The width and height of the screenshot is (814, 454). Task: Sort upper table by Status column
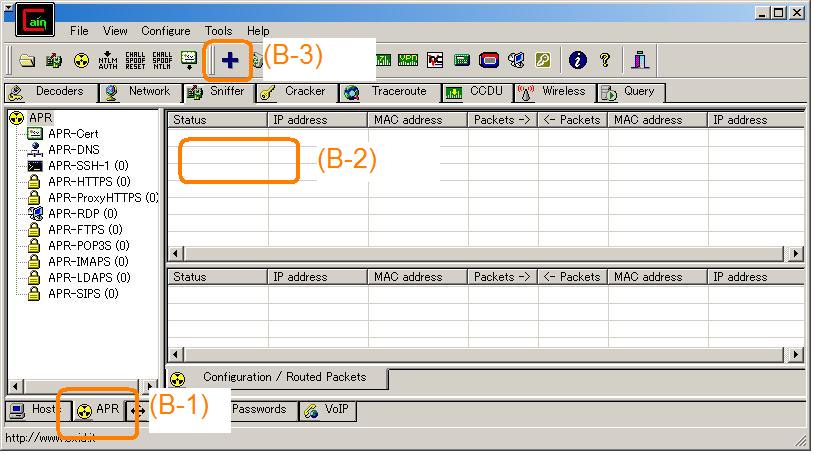tap(218, 120)
